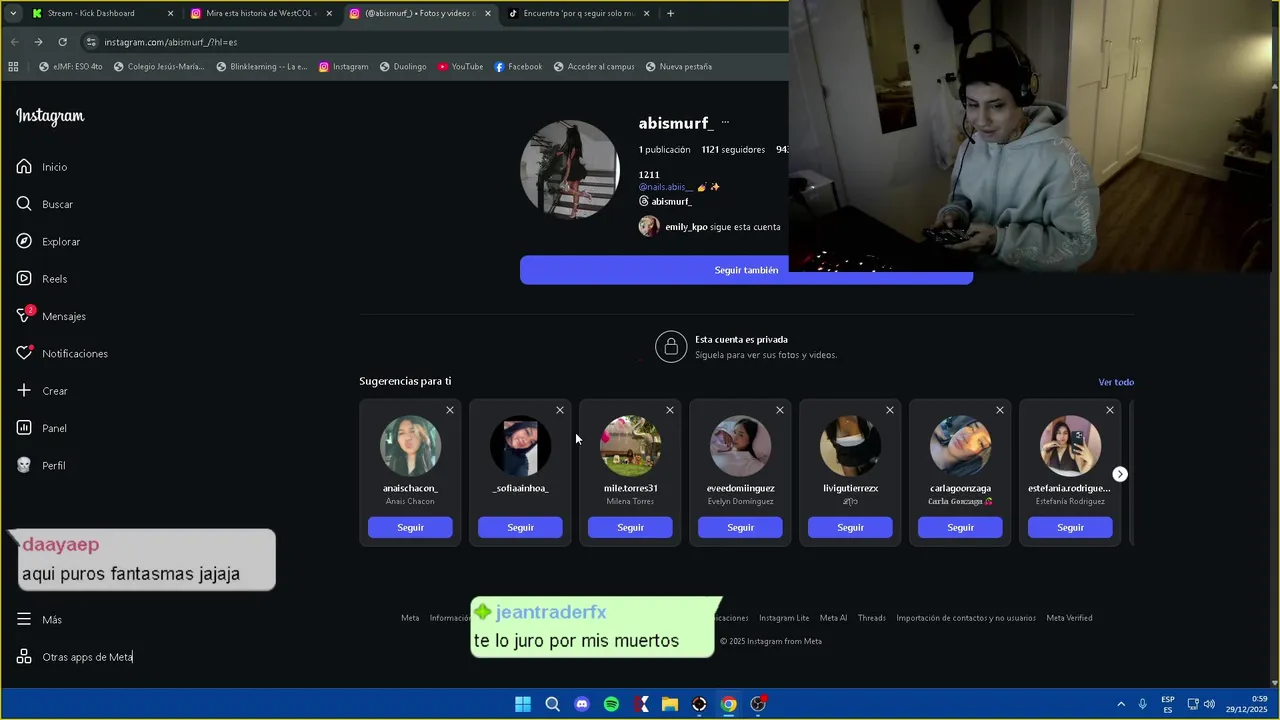
Task: Open abismurf_ profile options (three dots)
Action: coord(725,123)
